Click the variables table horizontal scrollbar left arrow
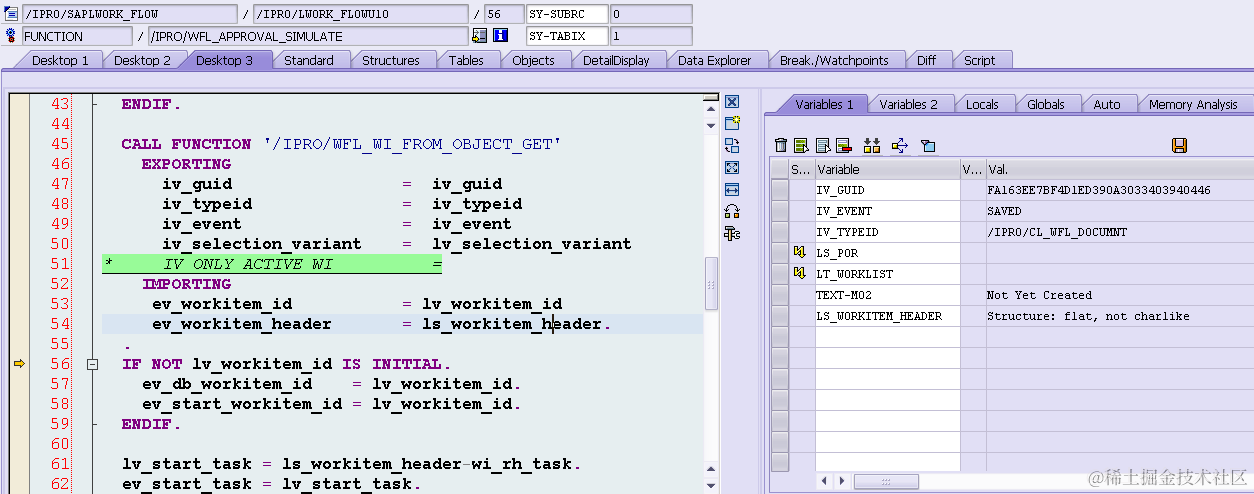Image resolution: width=1254 pixels, height=494 pixels. (x=825, y=481)
